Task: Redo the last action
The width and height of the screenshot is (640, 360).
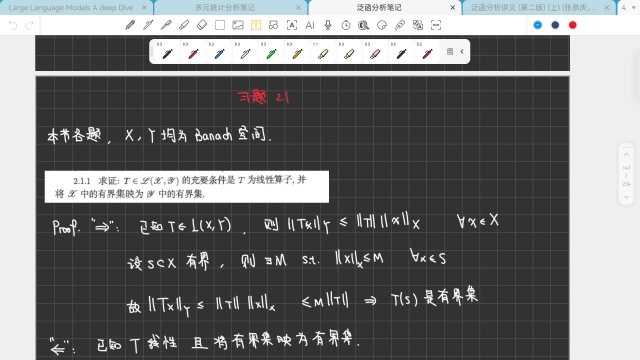Action: (x=29, y=26)
